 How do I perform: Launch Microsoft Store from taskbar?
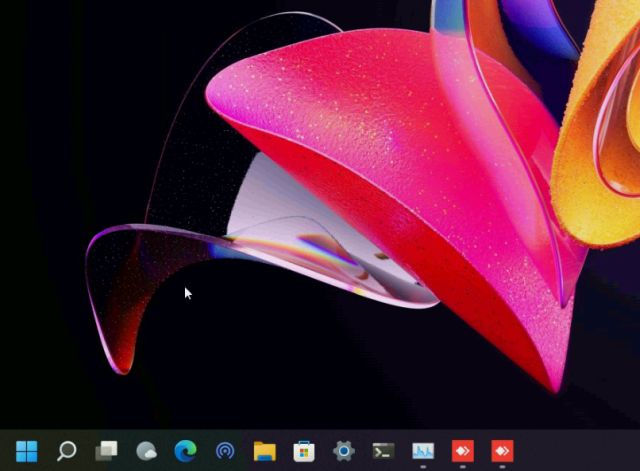point(304,451)
